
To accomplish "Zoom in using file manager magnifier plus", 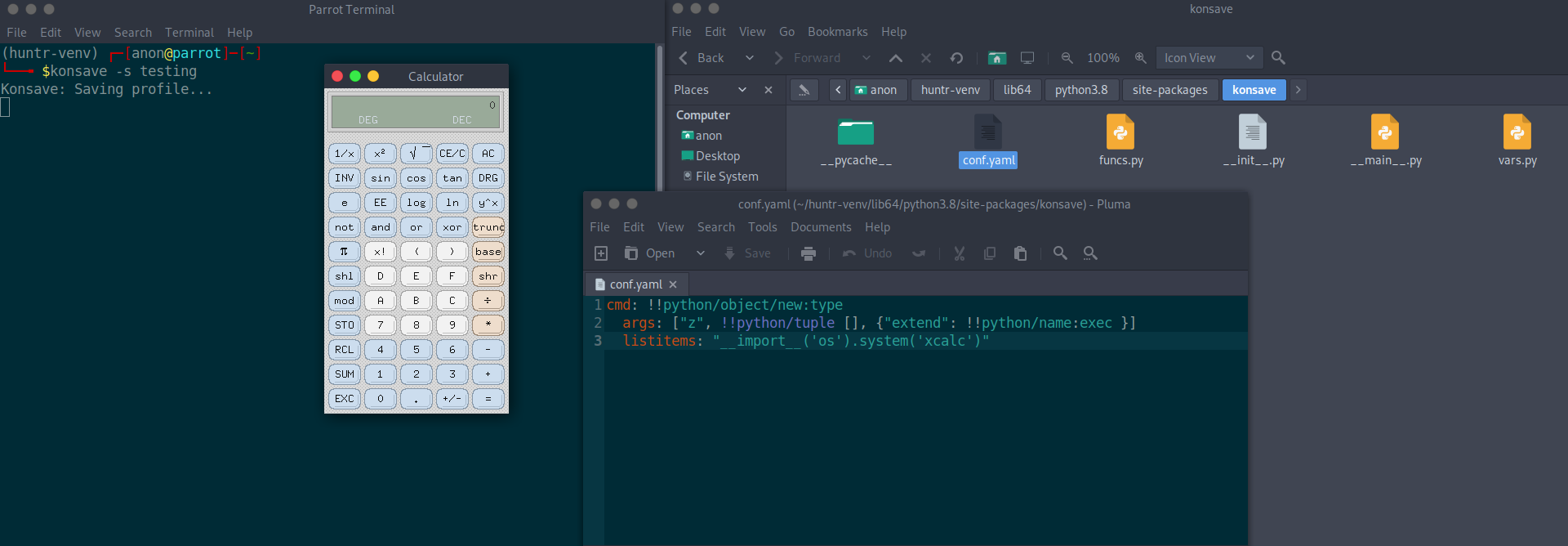I will click(1141, 58).
